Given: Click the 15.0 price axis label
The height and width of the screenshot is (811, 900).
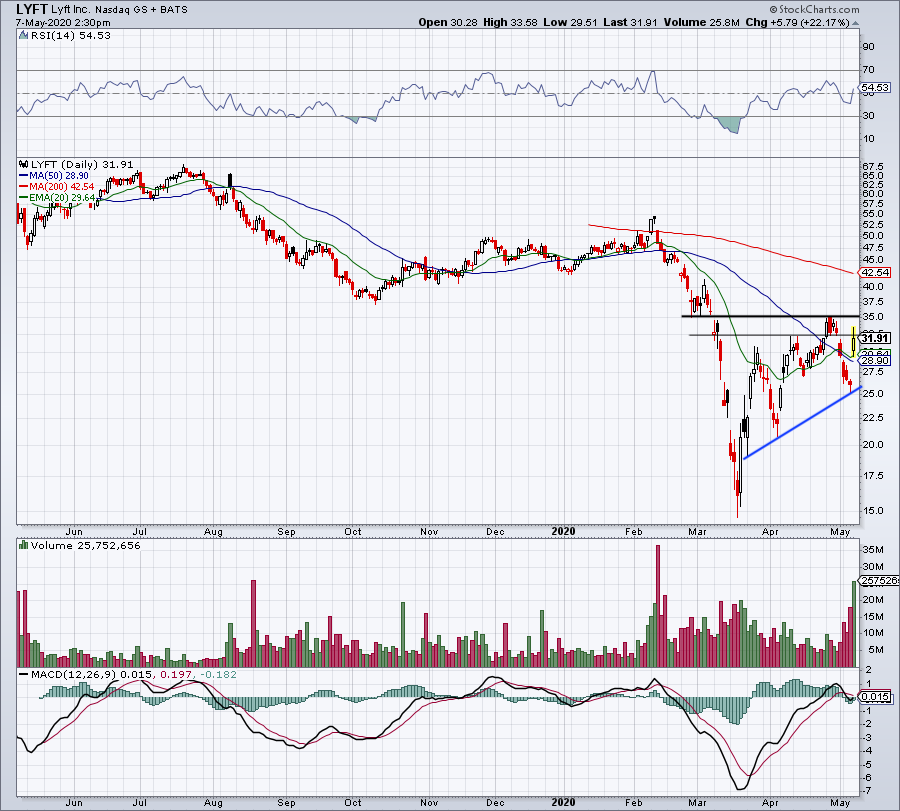Looking at the screenshot, I should click(872, 510).
